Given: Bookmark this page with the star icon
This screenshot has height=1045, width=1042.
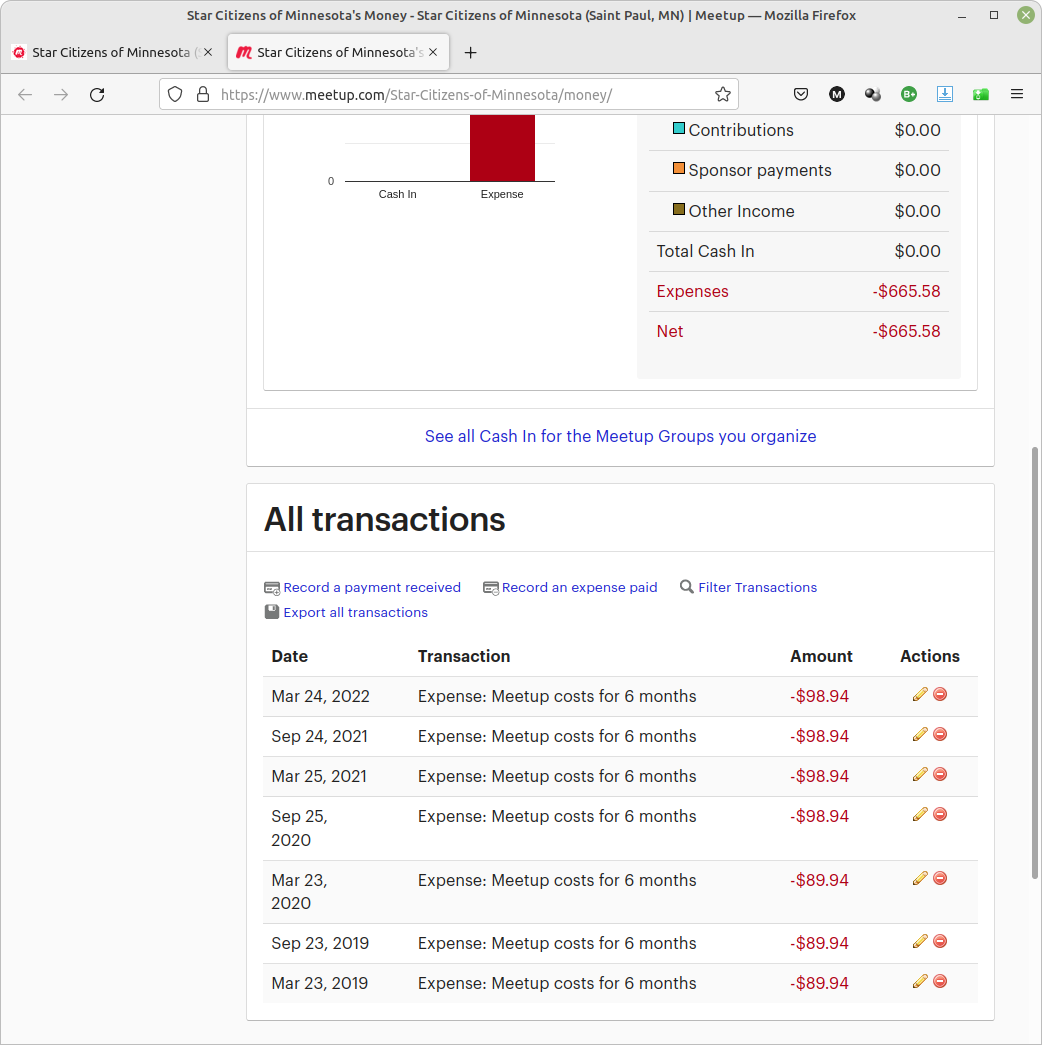Looking at the screenshot, I should point(723,95).
